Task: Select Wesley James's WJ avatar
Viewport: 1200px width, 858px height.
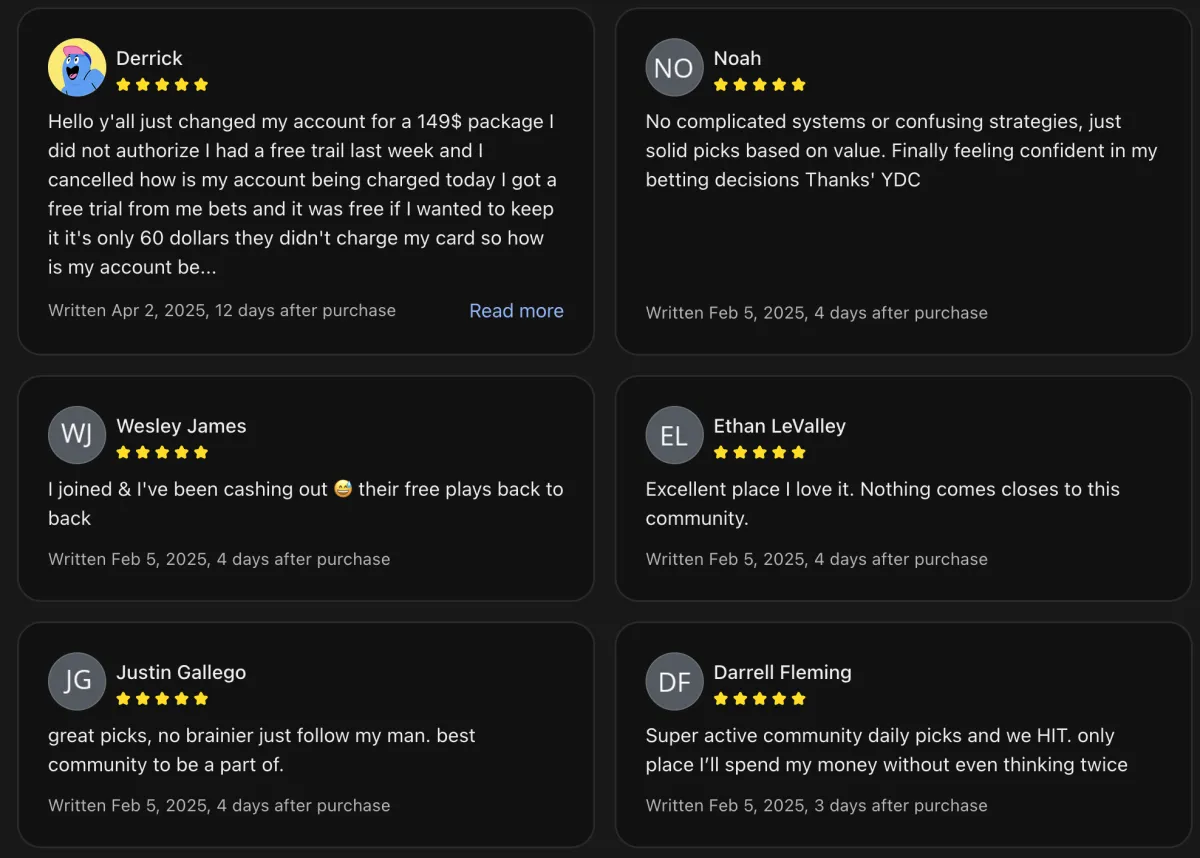Action: tap(77, 435)
